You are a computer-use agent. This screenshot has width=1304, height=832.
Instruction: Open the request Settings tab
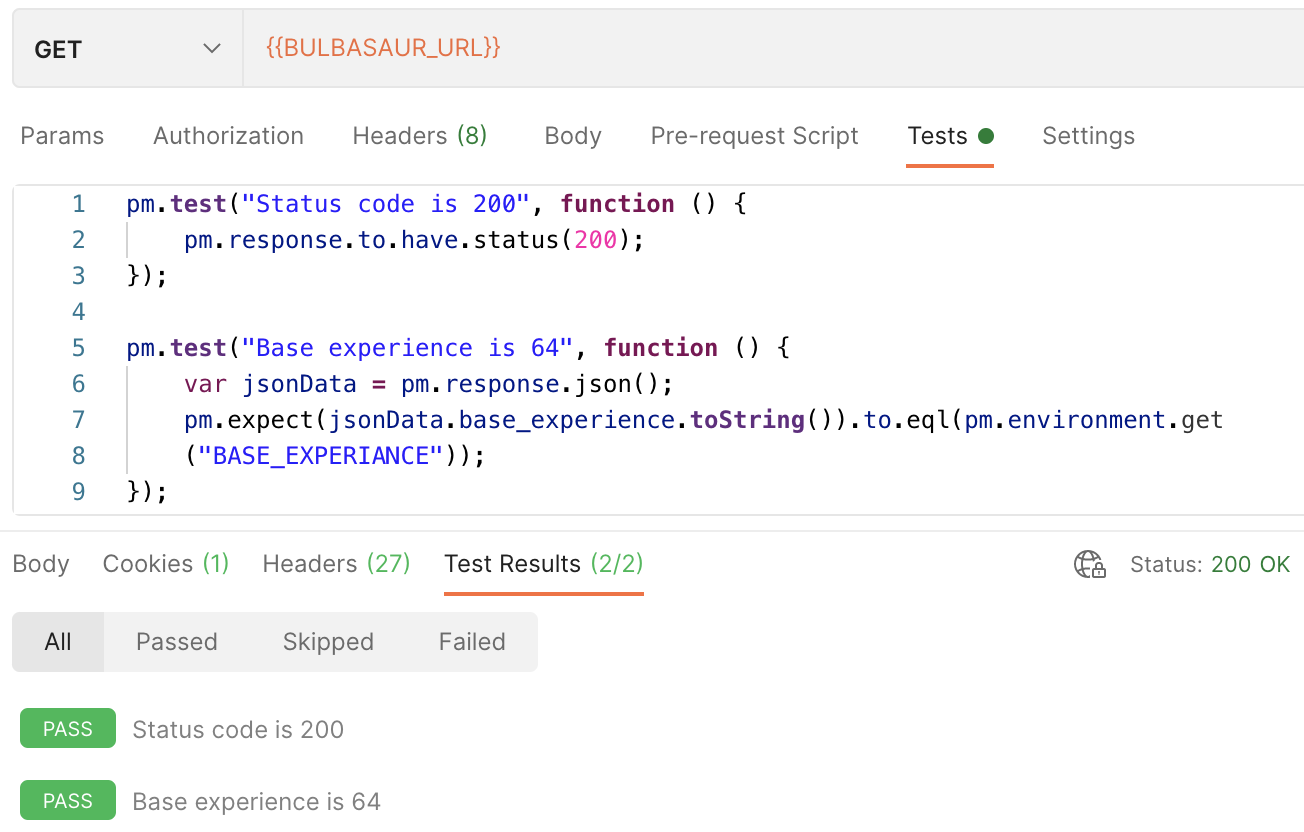tap(1088, 135)
